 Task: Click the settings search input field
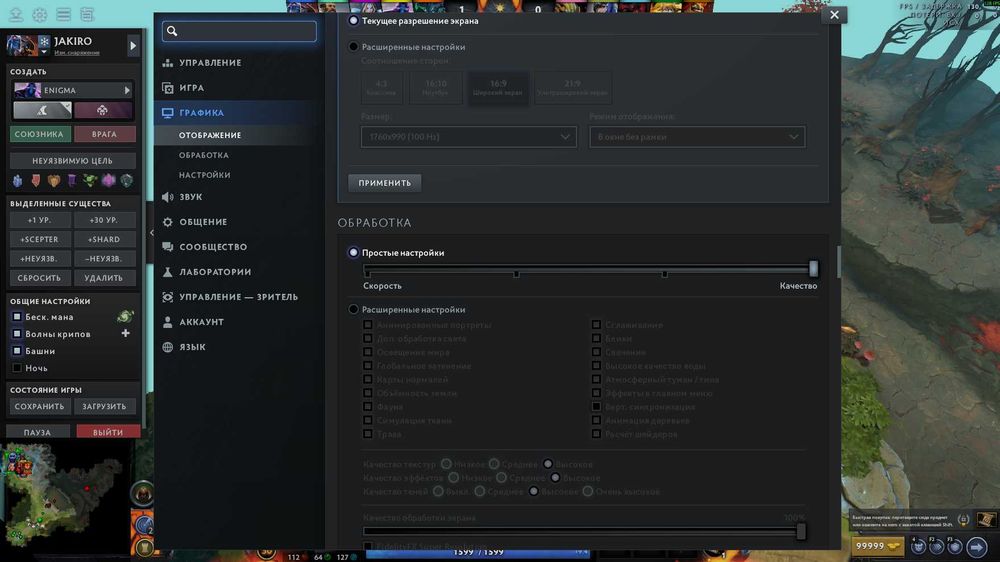click(x=239, y=31)
